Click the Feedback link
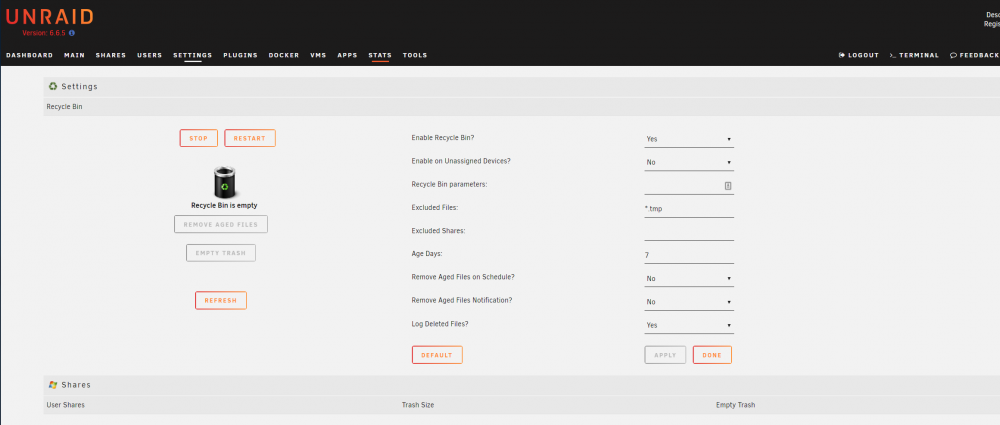Image resolution: width=1000 pixels, height=425 pixels. [x=974, y=56]
